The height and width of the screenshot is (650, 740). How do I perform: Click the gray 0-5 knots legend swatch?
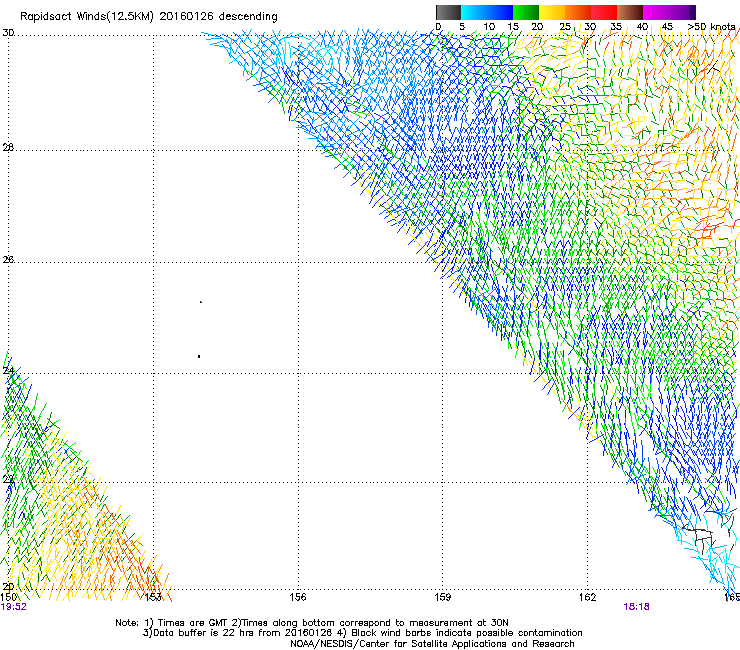coord(448,12)
